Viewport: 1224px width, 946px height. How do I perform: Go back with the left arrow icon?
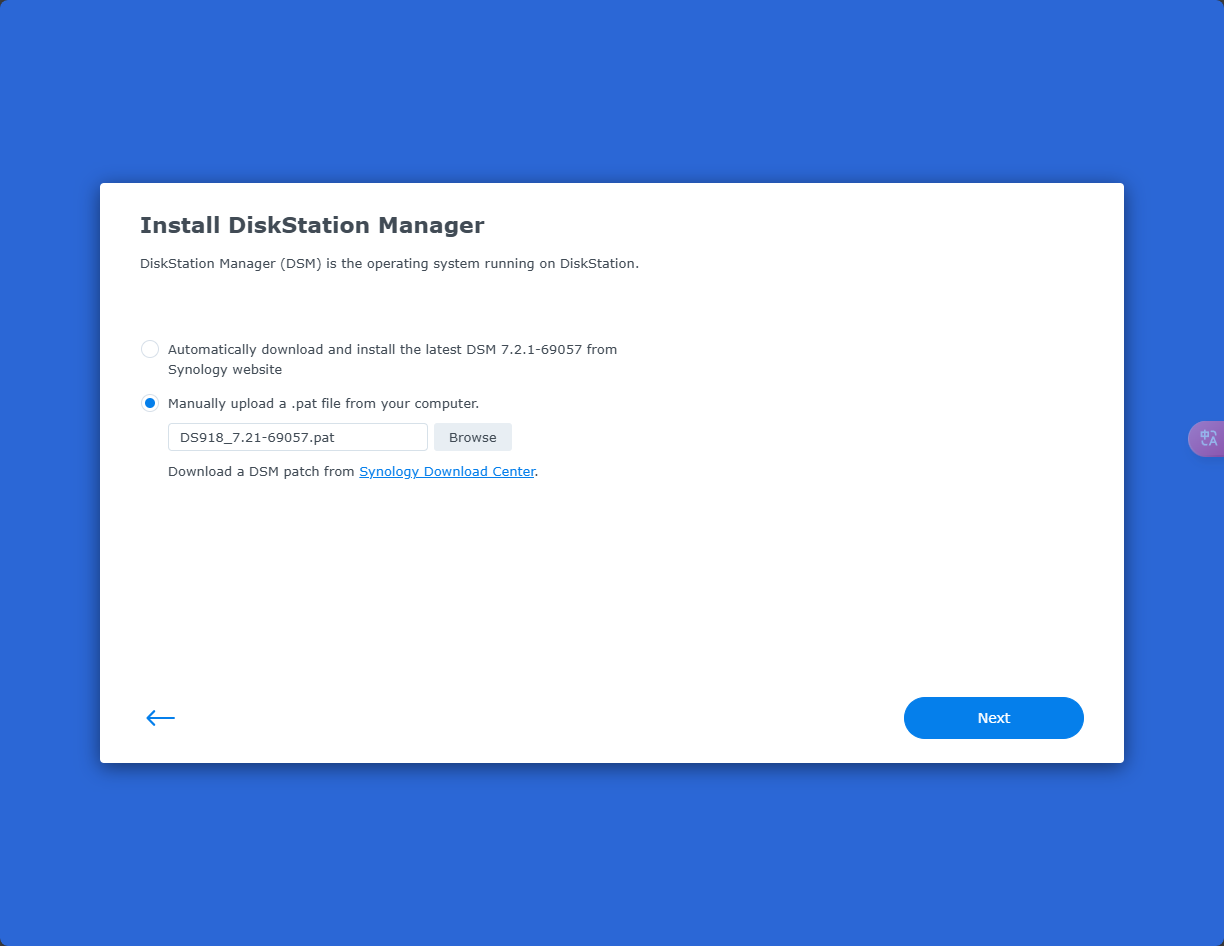pyautogui.click(x=160, y=718)
